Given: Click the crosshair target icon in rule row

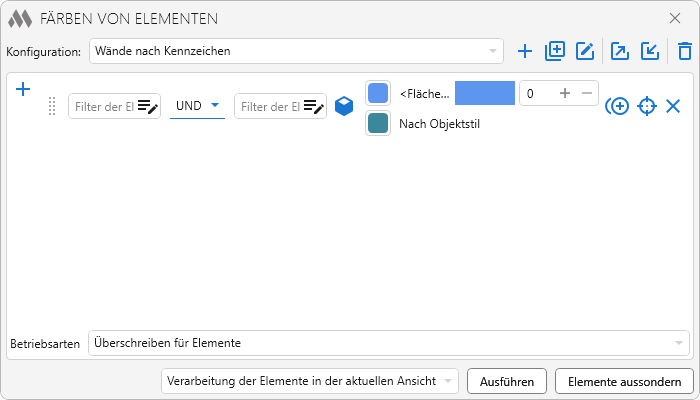Looking at the screenshot, I should click(x=647, y=106).
